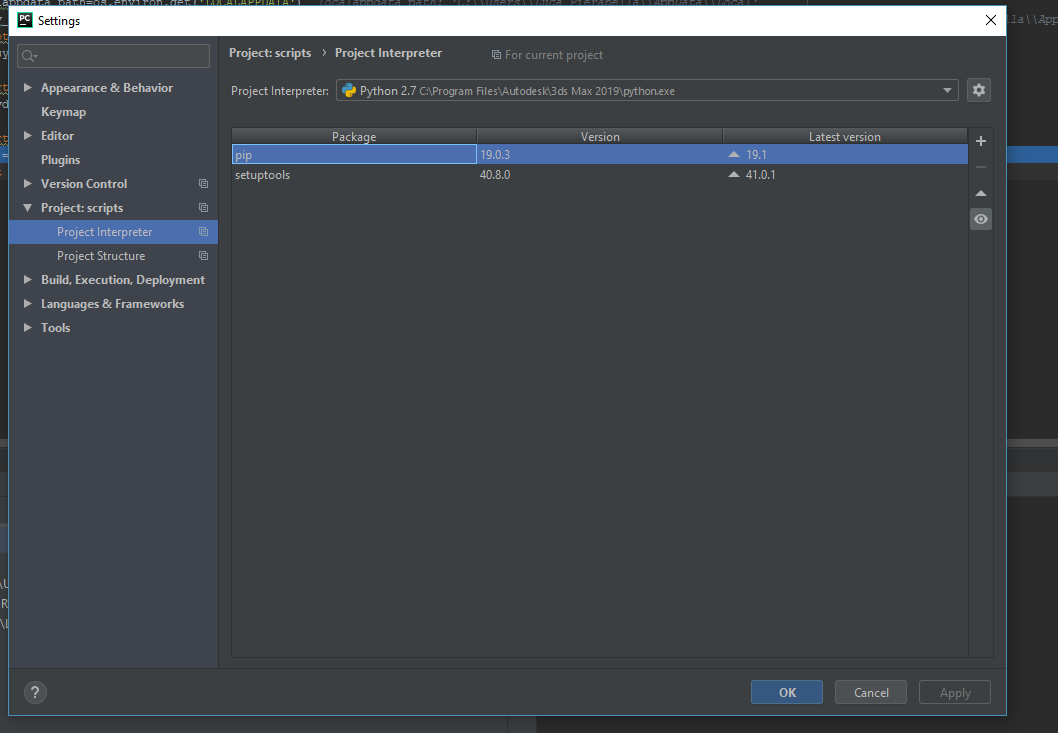The width and height of the screenshot is (1058, 733).
Task: Click the settings search field
Action: [113, 56]
